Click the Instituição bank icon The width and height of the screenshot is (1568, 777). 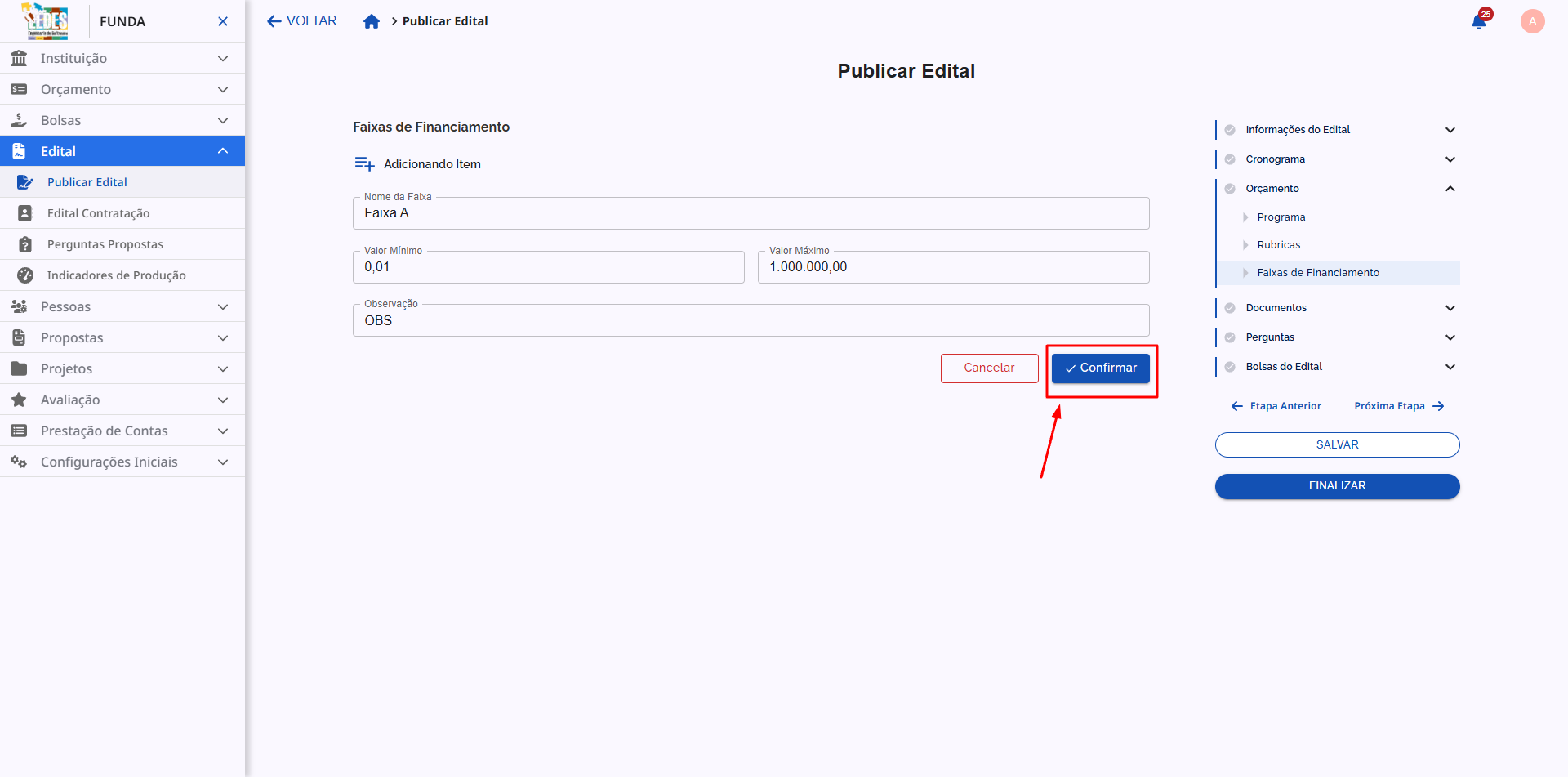[x=19, y=58]
